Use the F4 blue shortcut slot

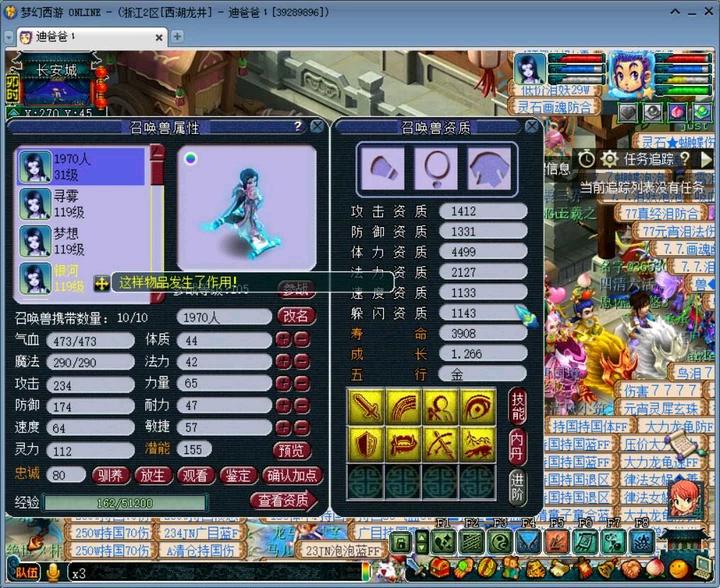(x=528, y=542)
